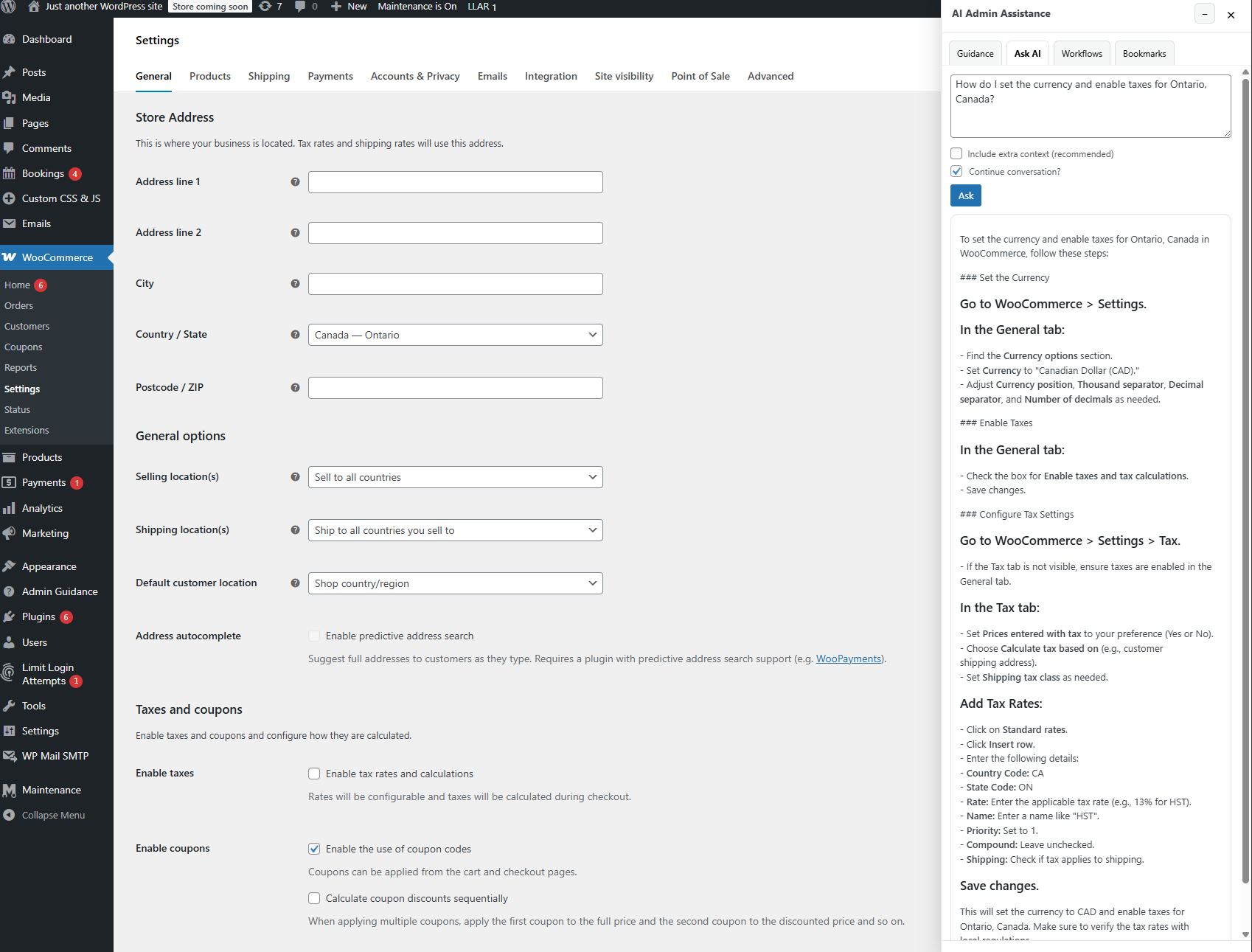The height and width of the screenshot is (952, 1252).
Task: Open the Default customer location dropdown
Action: click(456, 583)
